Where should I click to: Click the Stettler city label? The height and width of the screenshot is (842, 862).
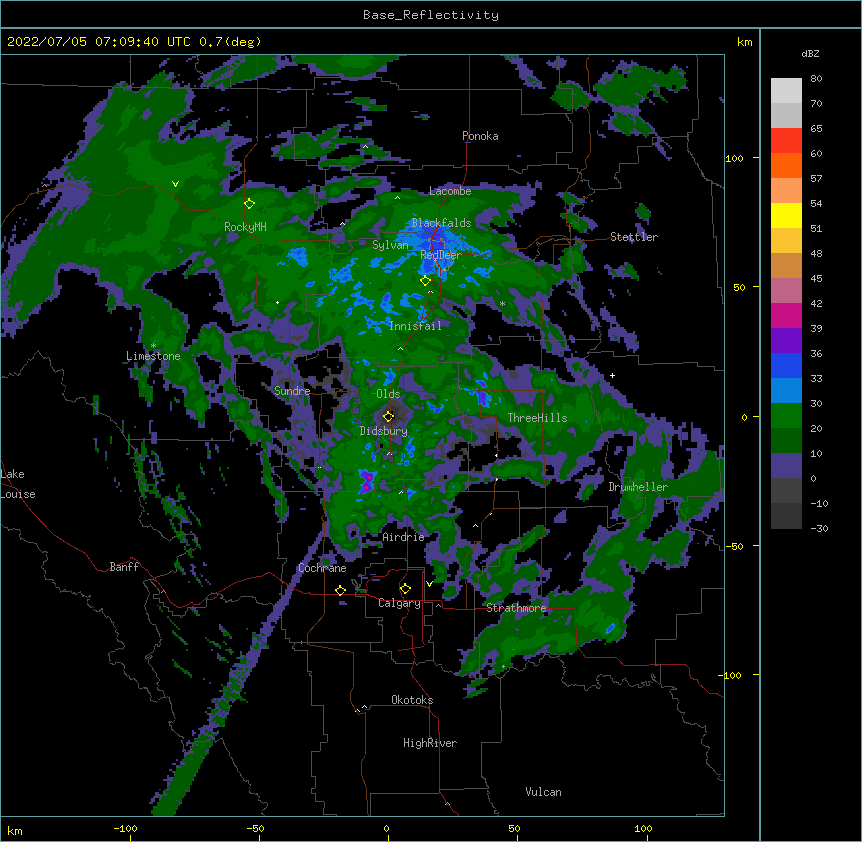click(634, 237)
